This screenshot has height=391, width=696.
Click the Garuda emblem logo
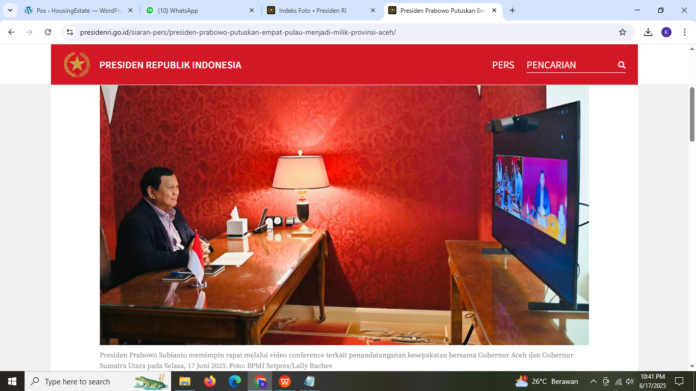77,64
